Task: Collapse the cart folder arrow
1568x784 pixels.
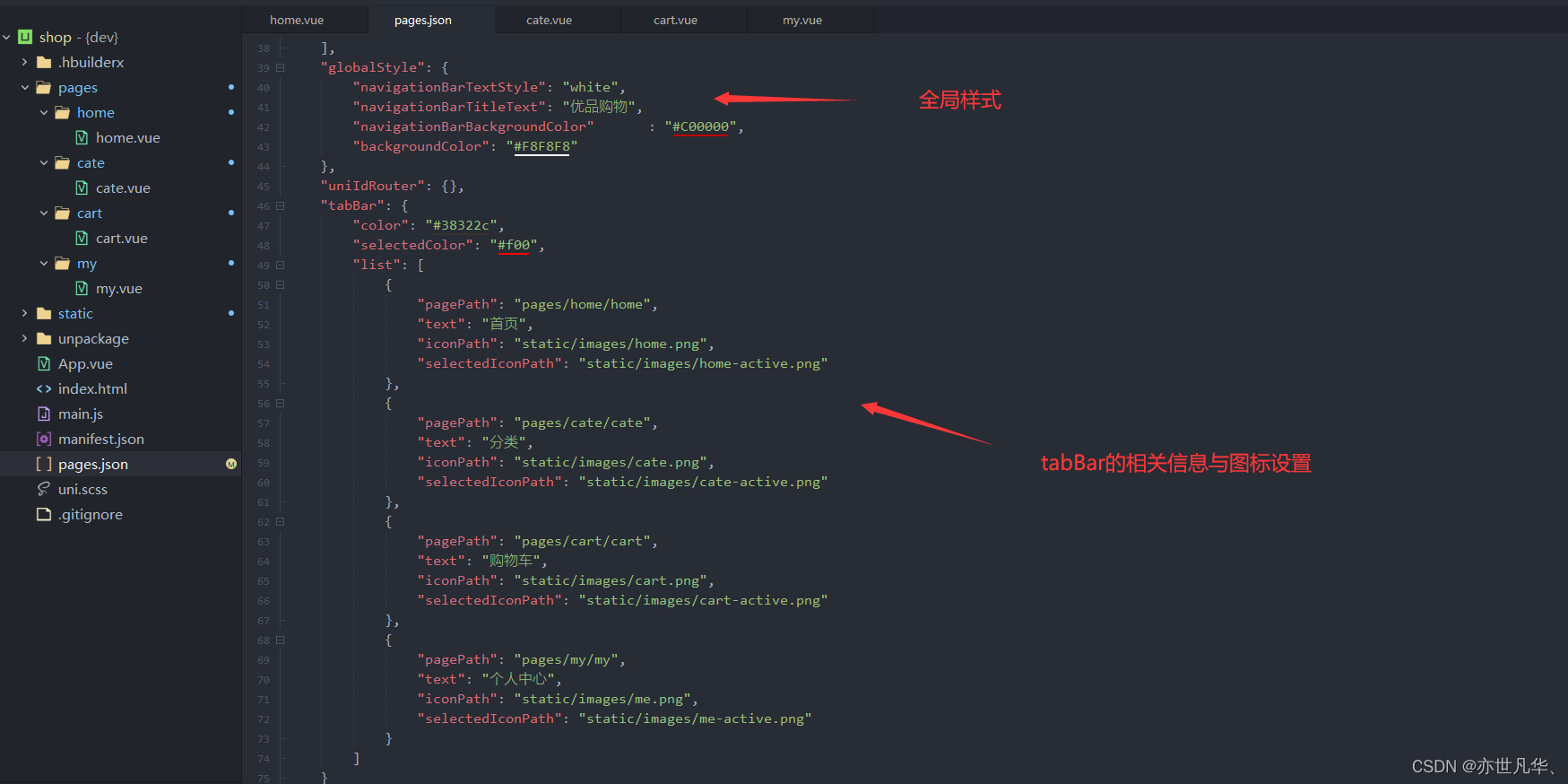Action: pos(43,213)
